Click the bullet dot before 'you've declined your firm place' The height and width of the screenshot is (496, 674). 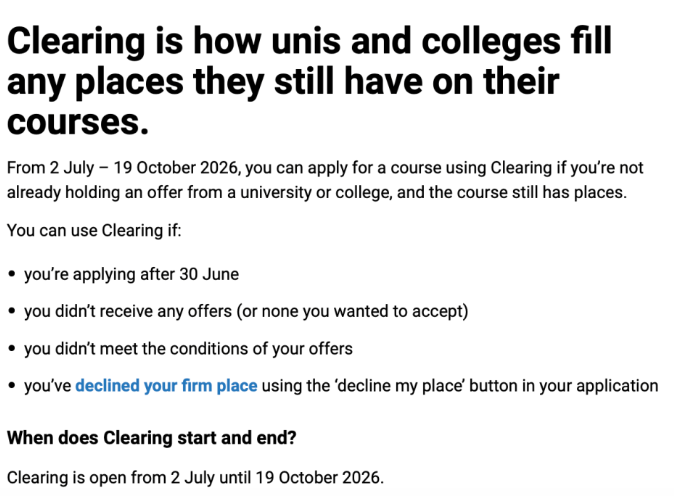pos(12,386)
